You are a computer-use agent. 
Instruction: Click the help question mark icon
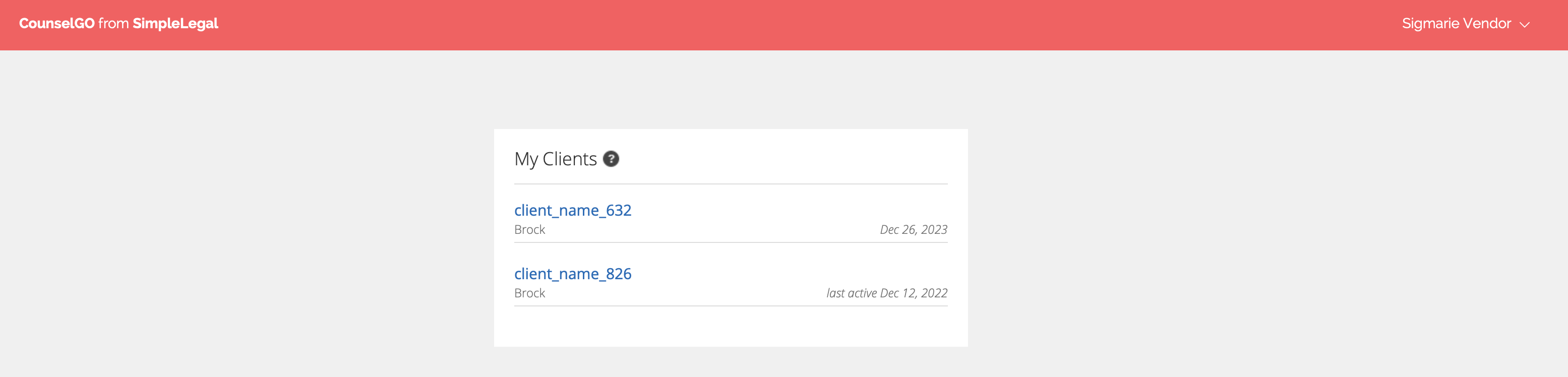pyautogui.click(x=611, y=159)
